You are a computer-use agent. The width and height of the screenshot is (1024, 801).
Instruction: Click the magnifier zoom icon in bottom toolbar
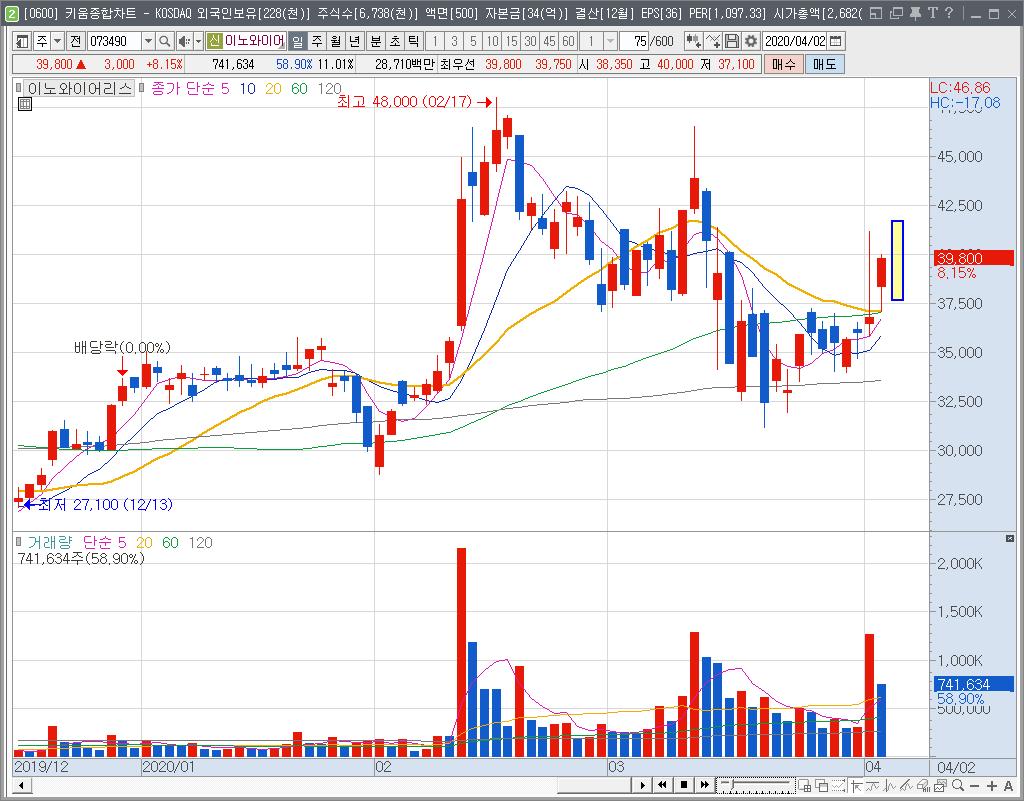(957, 785)
